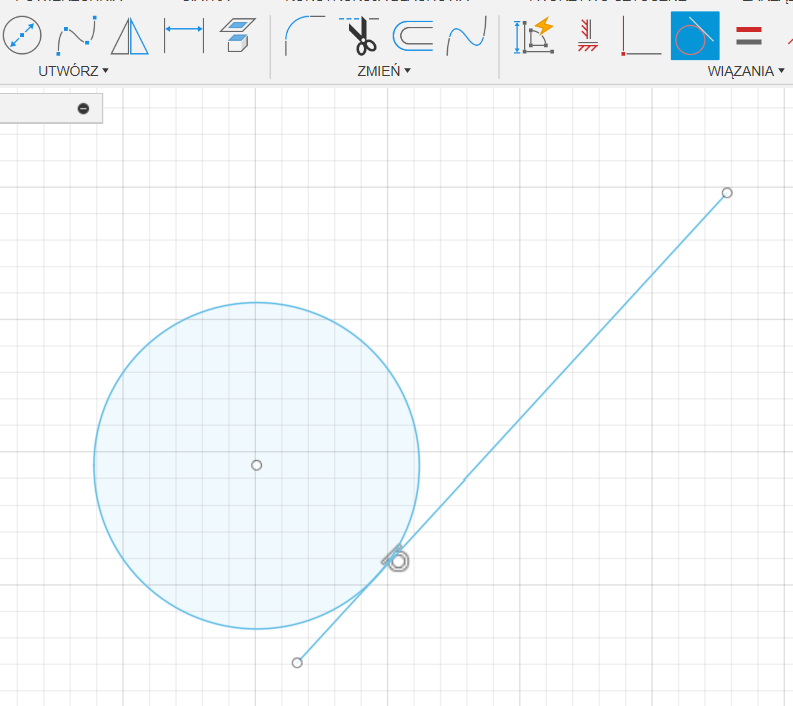Click the tangent constraint glyph on the circle
Image resolution: width=793 pixels, height=706 pixels.
pyautogui.click(x=395, y=558)
